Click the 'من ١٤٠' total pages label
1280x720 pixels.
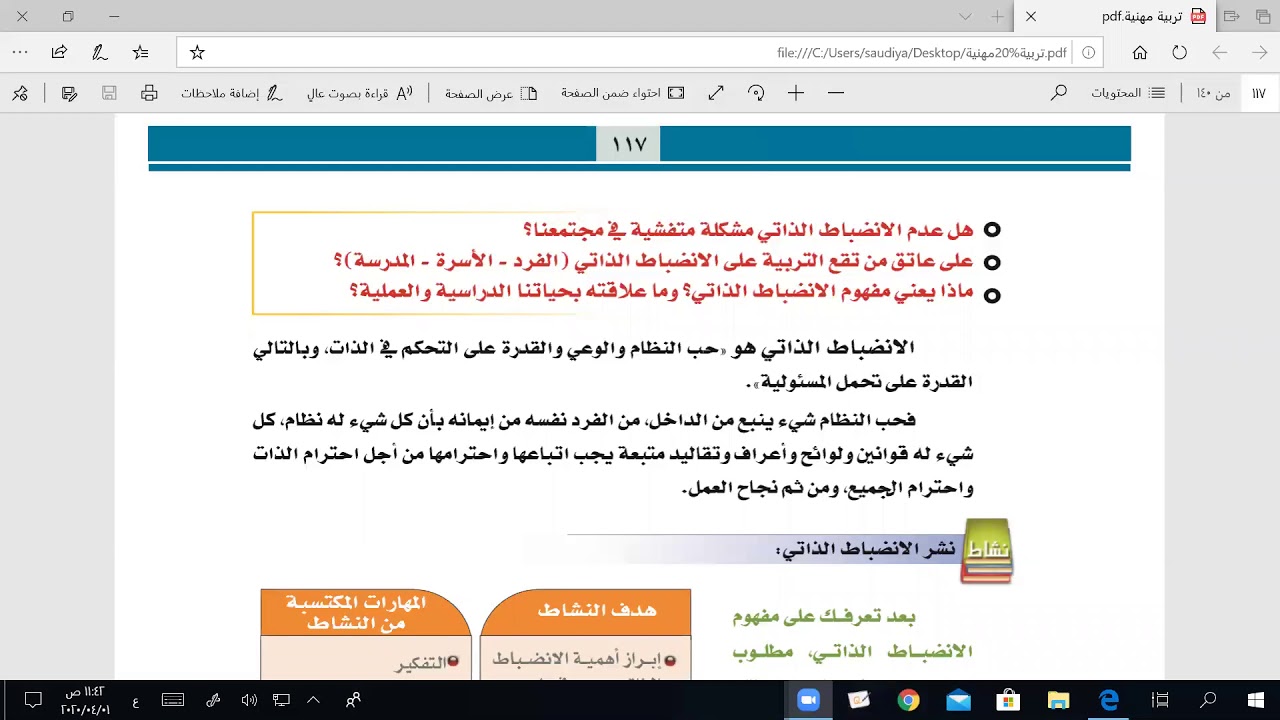1213,93
